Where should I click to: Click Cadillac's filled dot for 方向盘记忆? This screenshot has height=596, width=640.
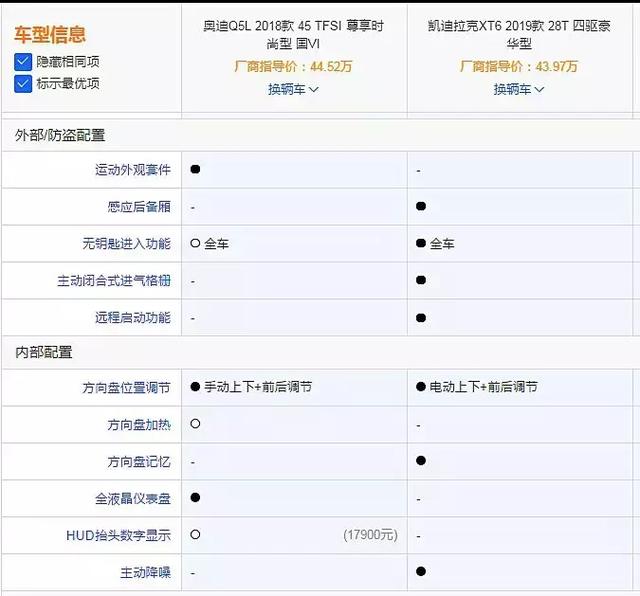coord(421,460)
